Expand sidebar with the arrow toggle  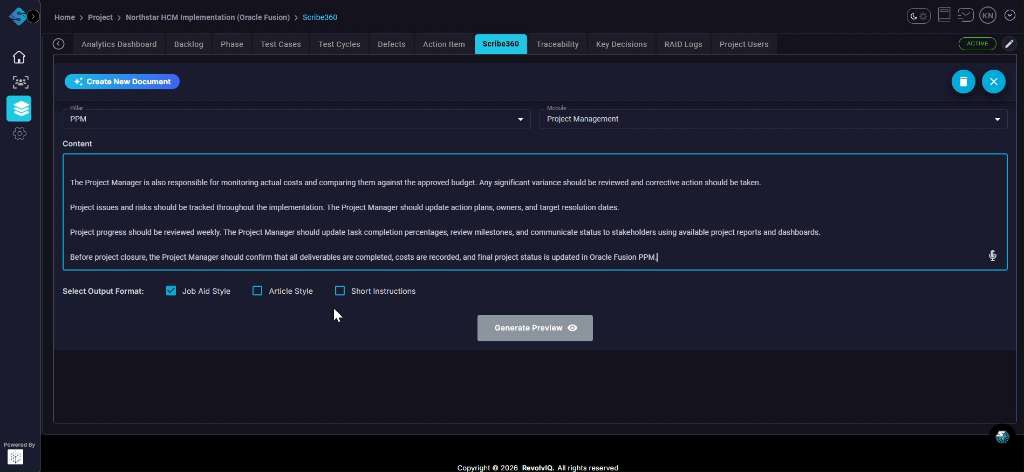(x=34, y=17)
